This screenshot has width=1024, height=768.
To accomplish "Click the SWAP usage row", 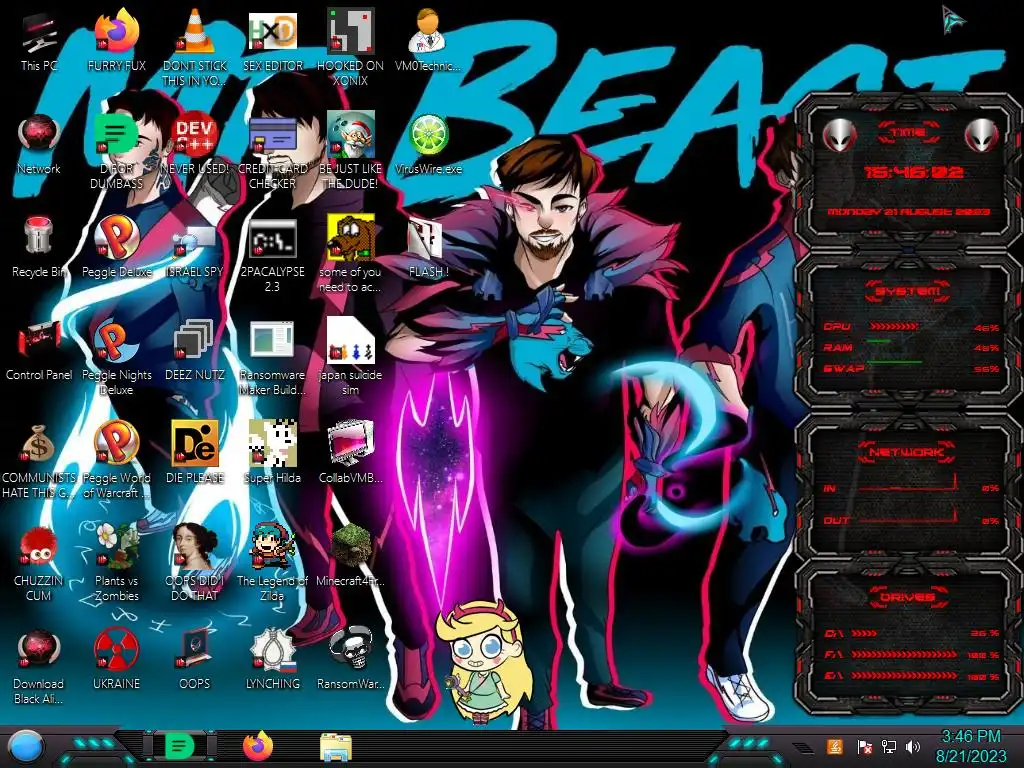I will click(912, 368).
